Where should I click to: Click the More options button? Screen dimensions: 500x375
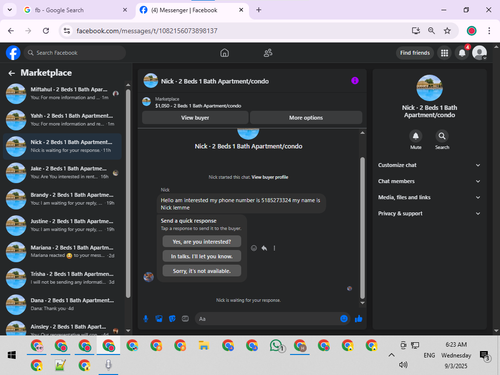click(x=306, y=118)
